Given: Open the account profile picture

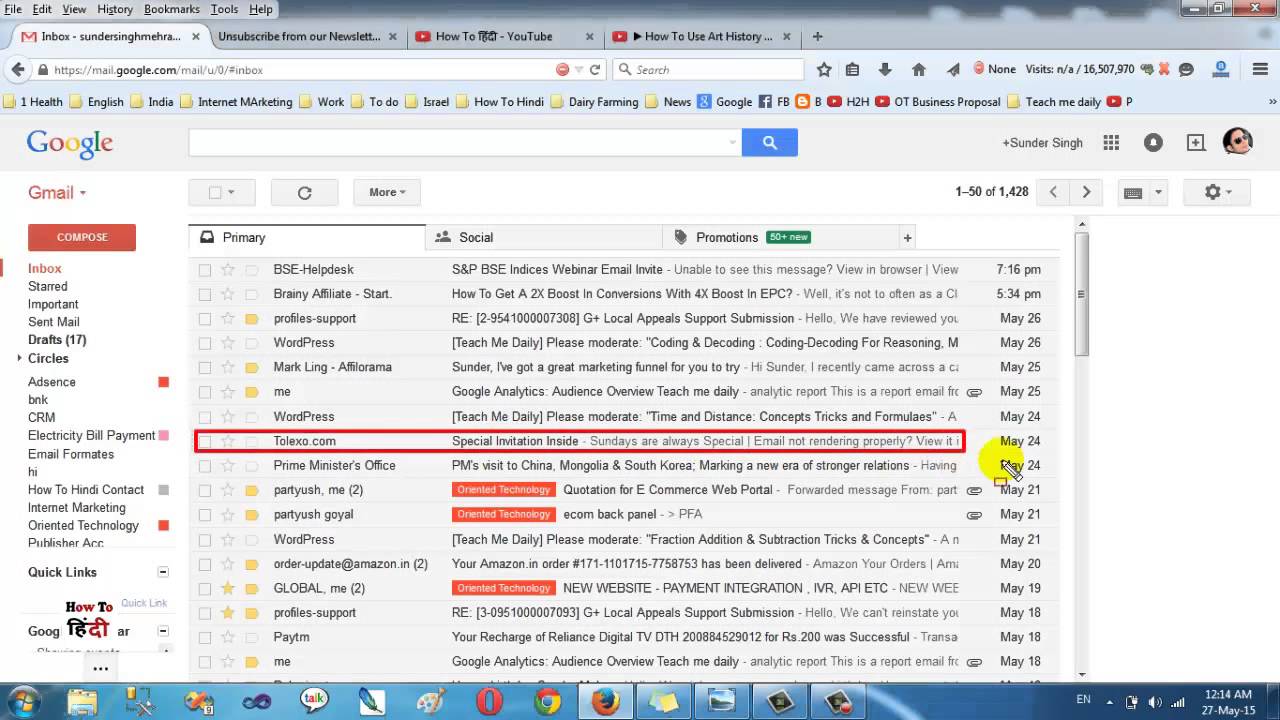Looking at the screenshot, I should tap(1237, 142).
